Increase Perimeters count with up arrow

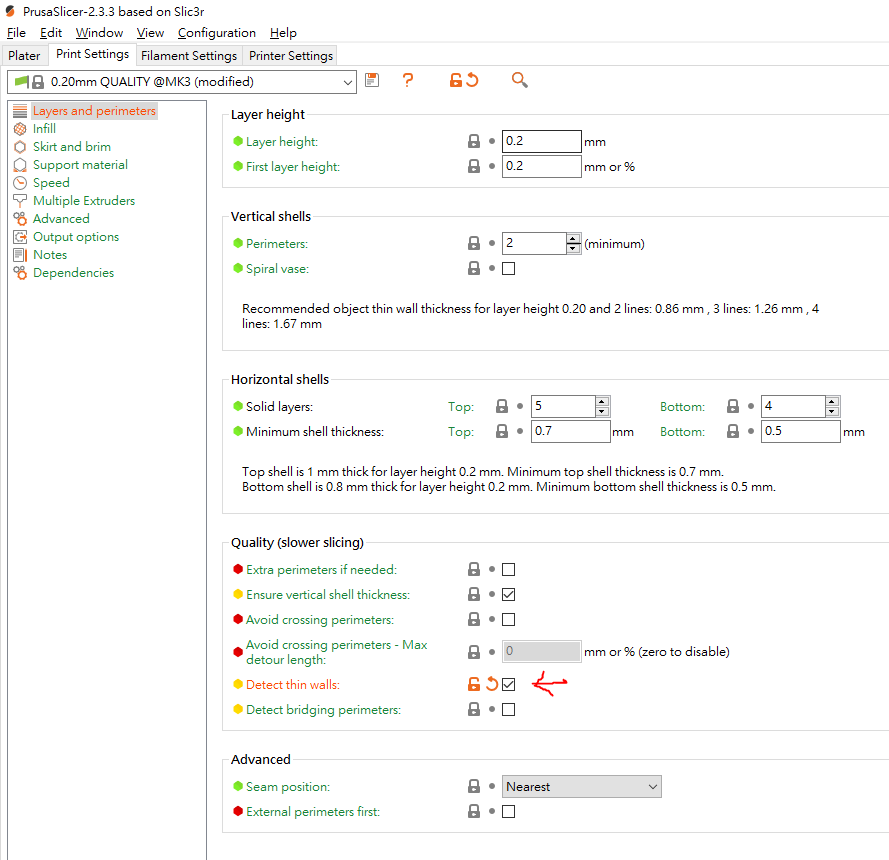(573, 239)
